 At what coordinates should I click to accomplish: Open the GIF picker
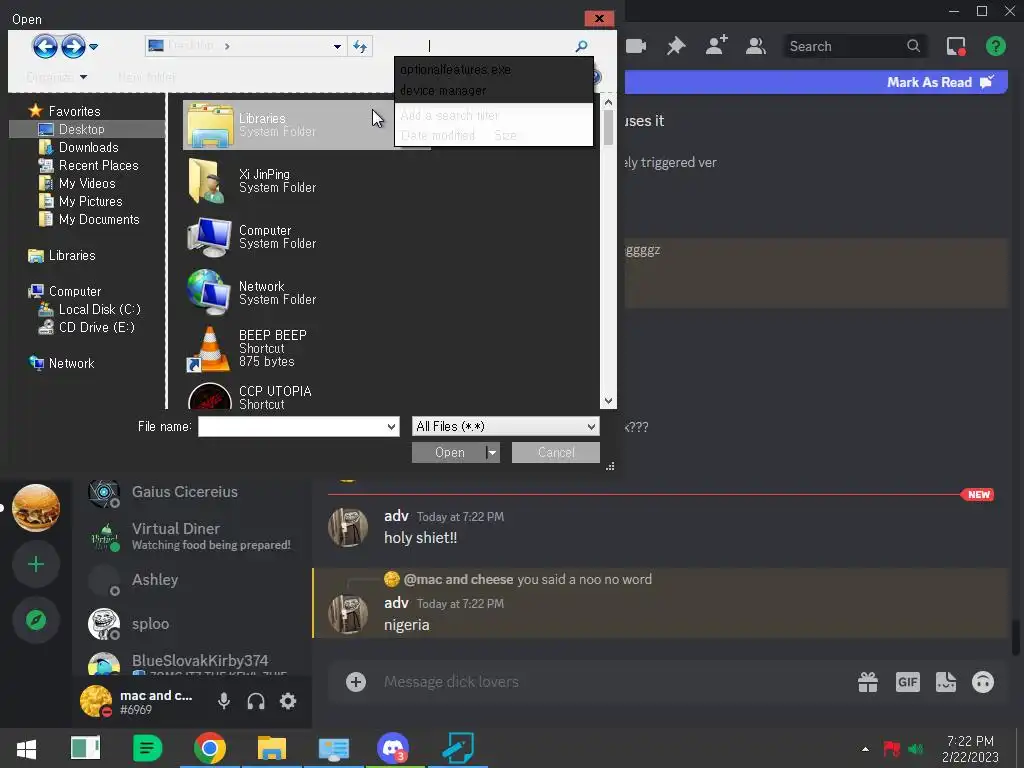[907, 682]
